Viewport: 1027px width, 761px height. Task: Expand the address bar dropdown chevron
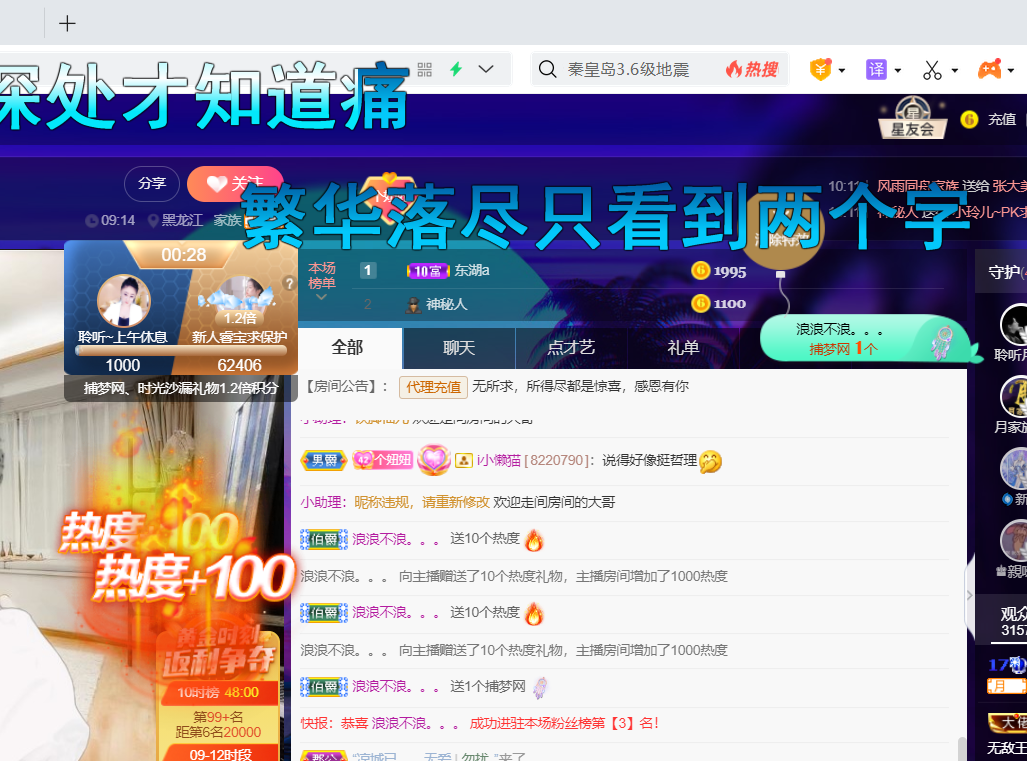tap(486, 69)
